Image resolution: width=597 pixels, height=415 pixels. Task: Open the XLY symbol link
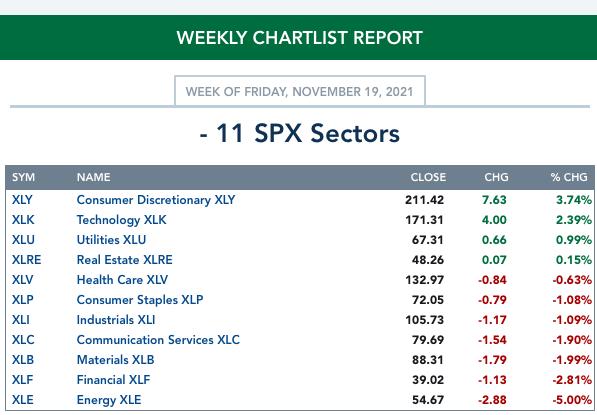[22, 200]
